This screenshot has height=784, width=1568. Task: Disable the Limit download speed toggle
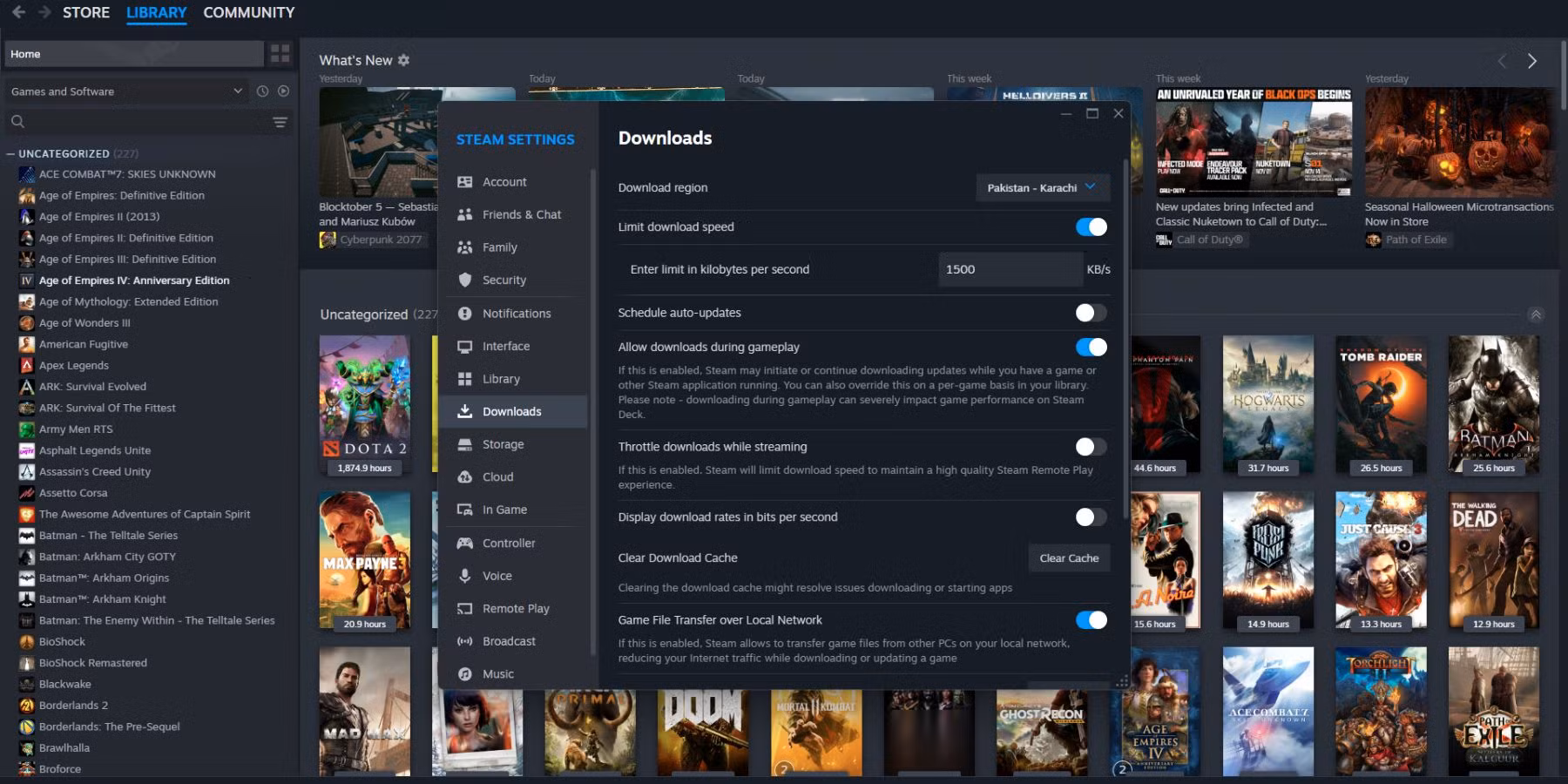(1091, 227)
